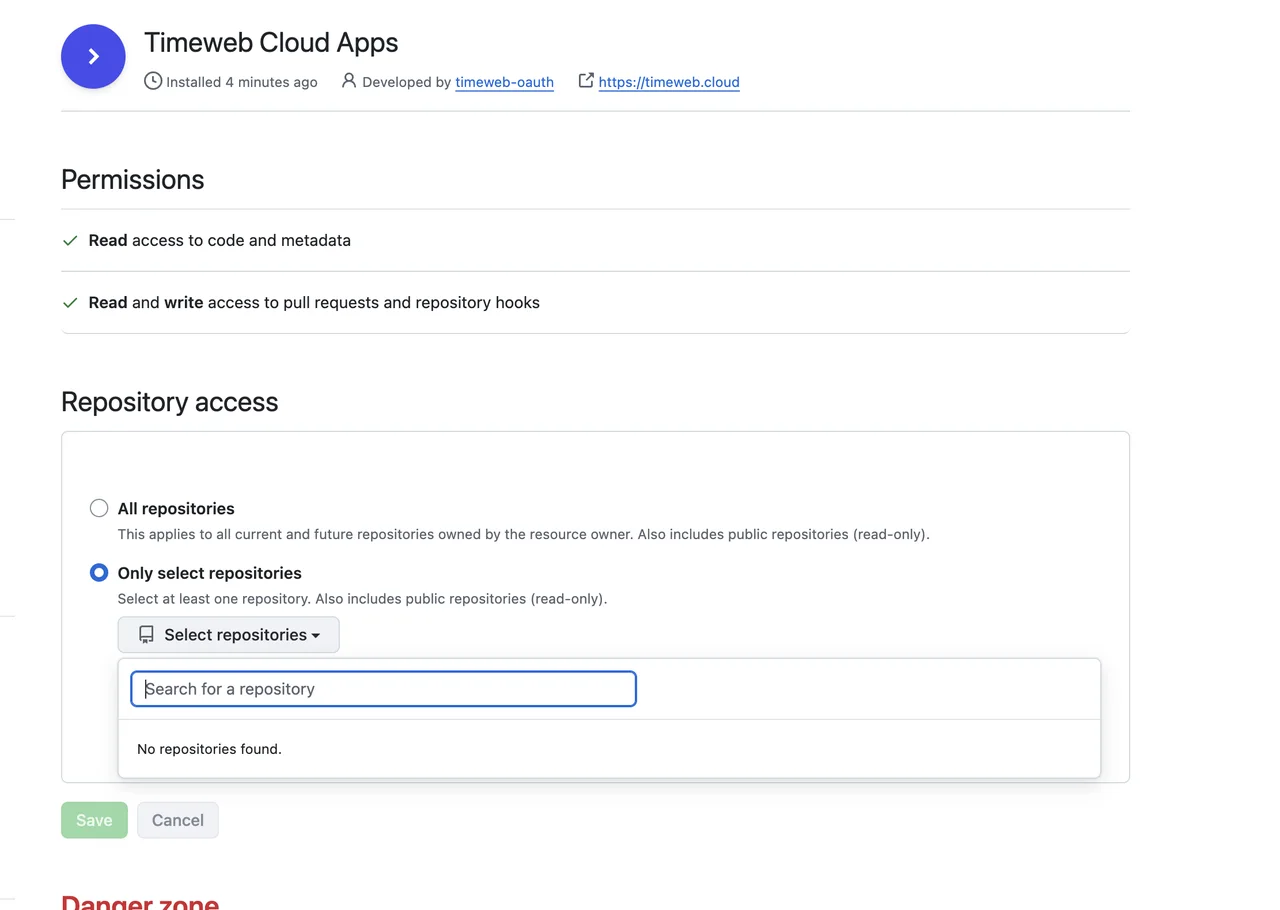
Task: Click the Timeweb Cloud Apps title
Action: coord(271,43)
